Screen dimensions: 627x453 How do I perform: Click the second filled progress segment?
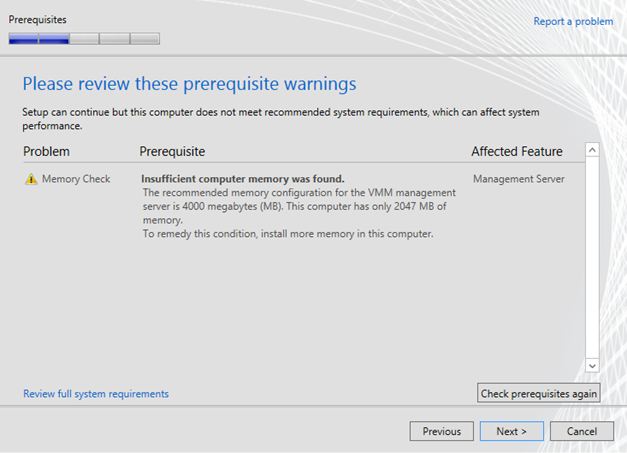pyautogui.click(x=54, y=39)
